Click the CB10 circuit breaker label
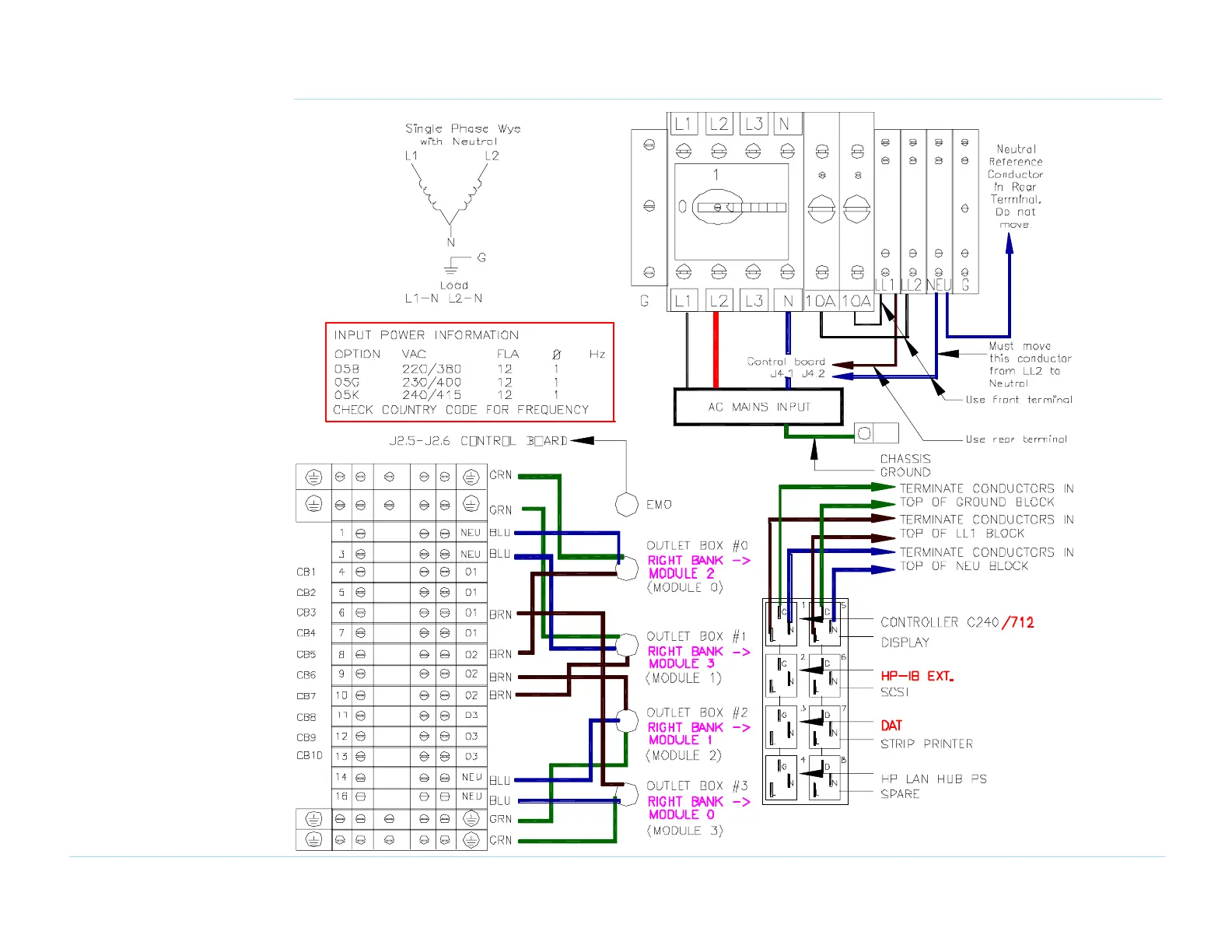This screenshot has height=952, width=1232. (309, 755)
